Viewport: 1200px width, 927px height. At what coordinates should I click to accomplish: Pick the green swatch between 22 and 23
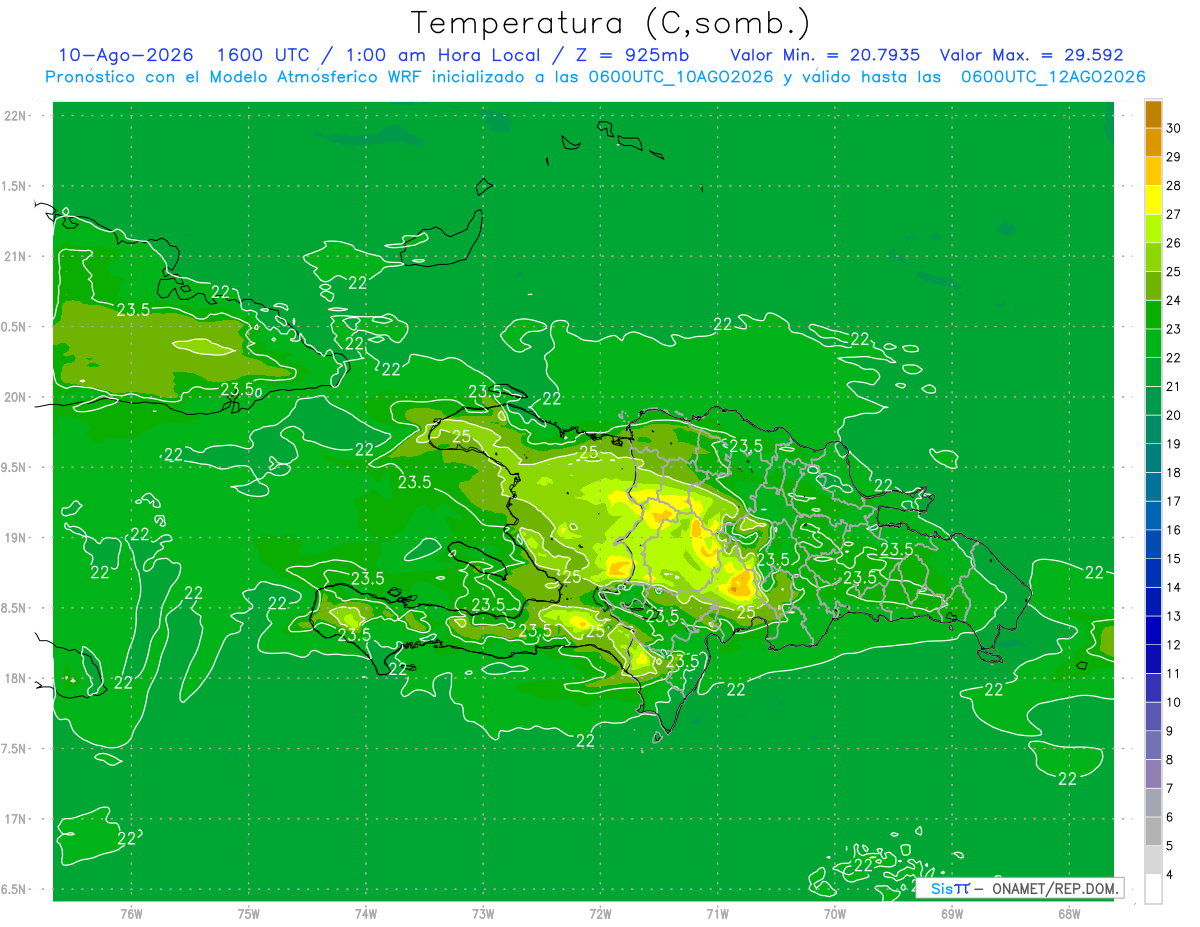(1153, 344)
